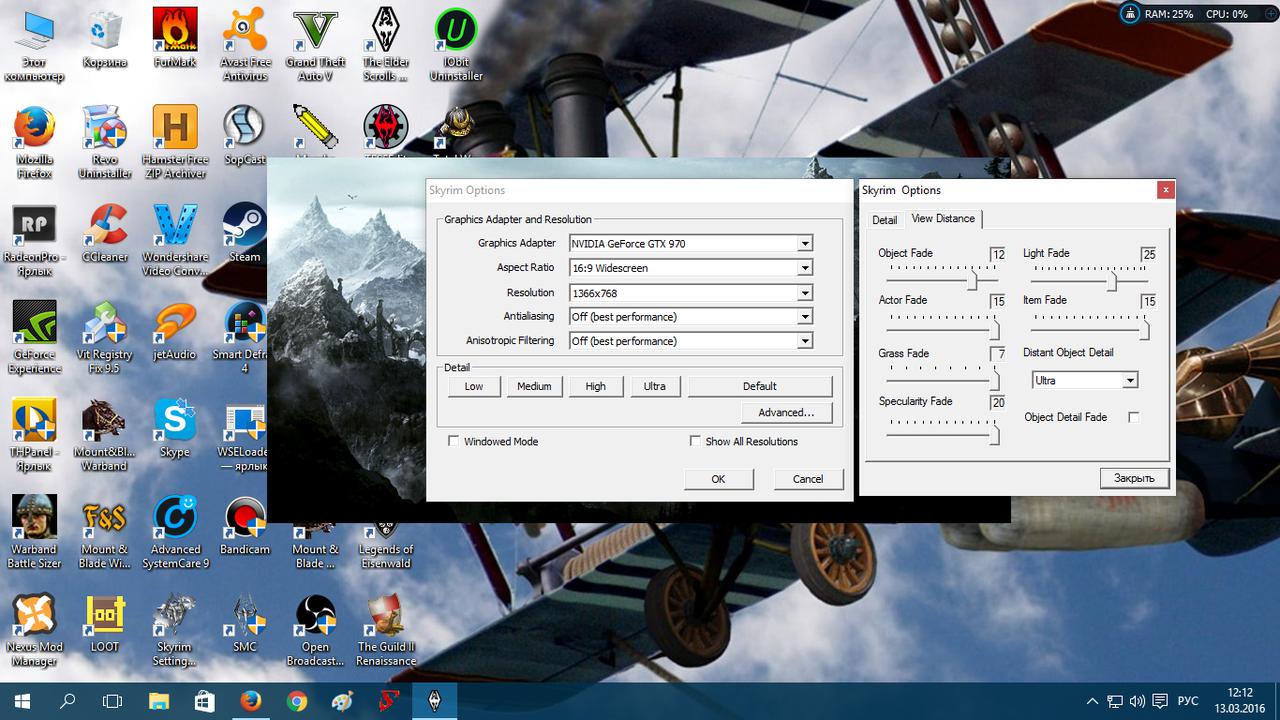Open Revo Uninstaller desktop icon
The image size is (1280, 720).
point(105,142)
